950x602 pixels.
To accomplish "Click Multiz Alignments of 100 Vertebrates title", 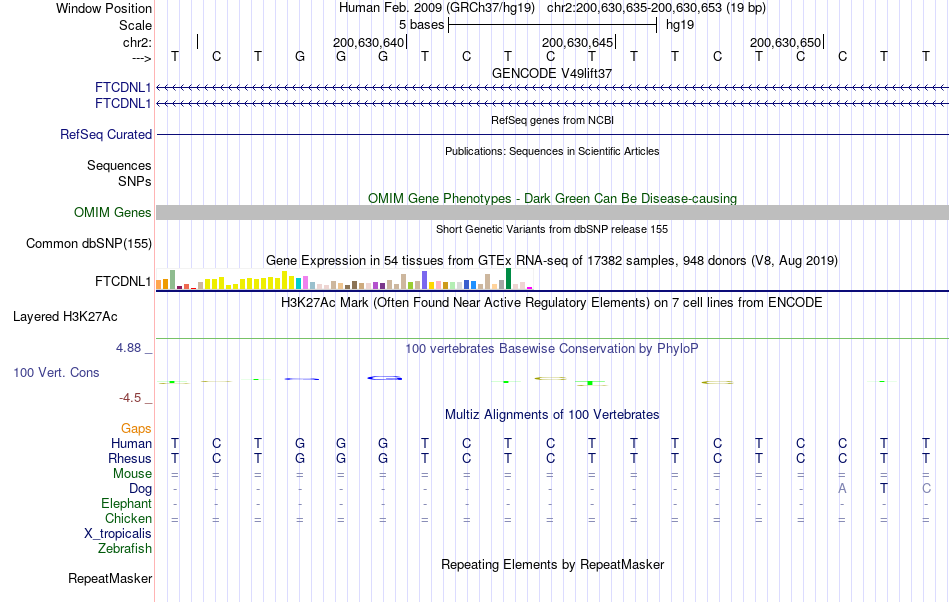I will [x=552, y=415].
